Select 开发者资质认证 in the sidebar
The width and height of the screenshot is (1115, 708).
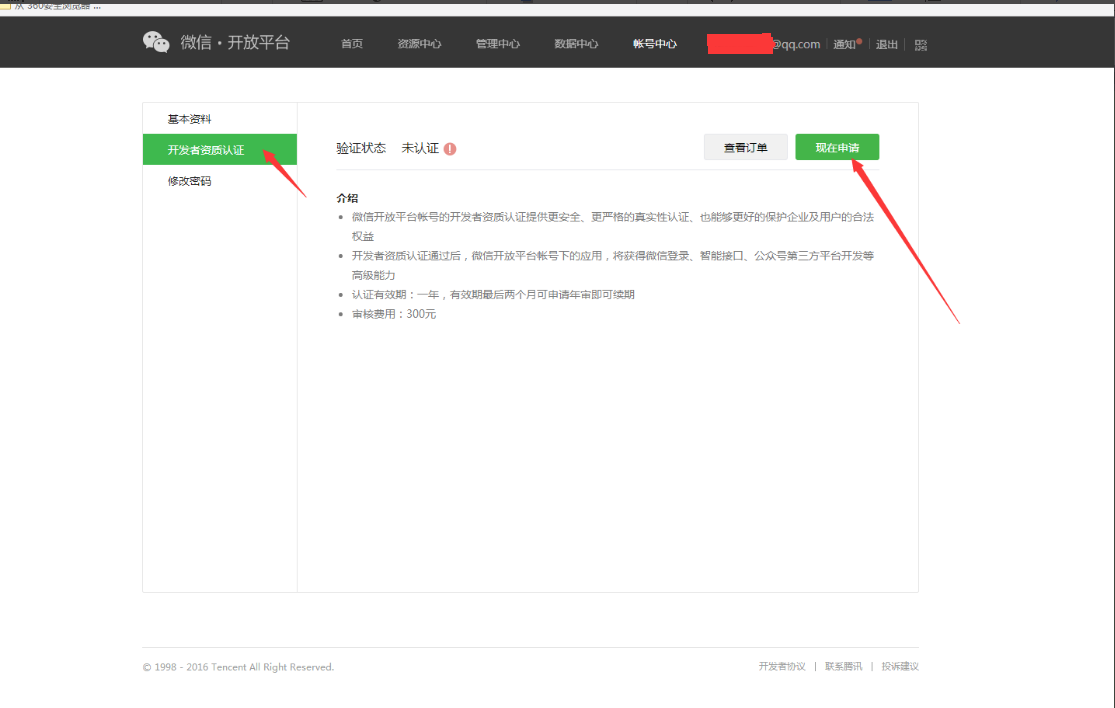[220, 149]
